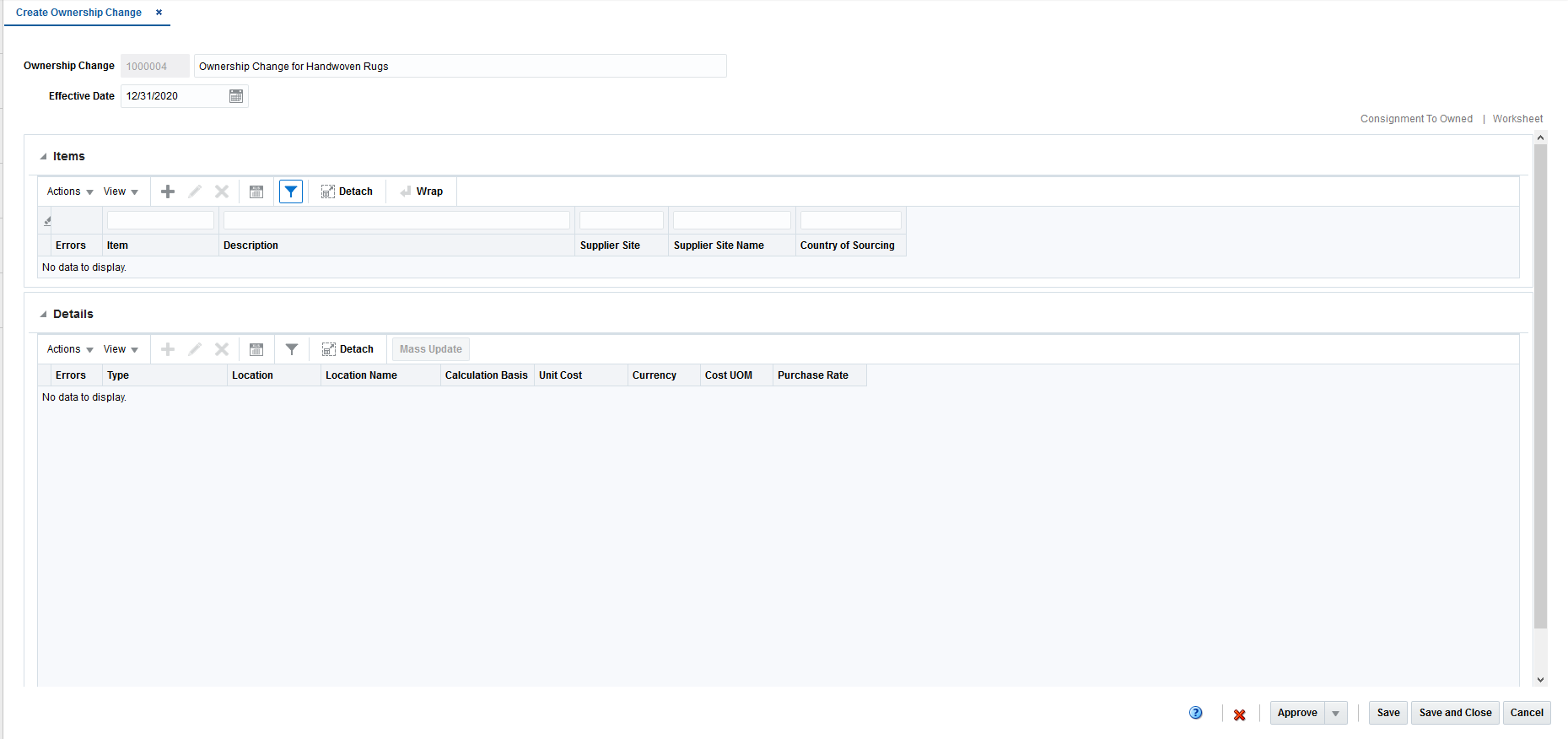The width and height of the screenshot is (1568, 739).
Task: Click the Edit pencil icon in Details toolbar
Action: pos(195,349)
